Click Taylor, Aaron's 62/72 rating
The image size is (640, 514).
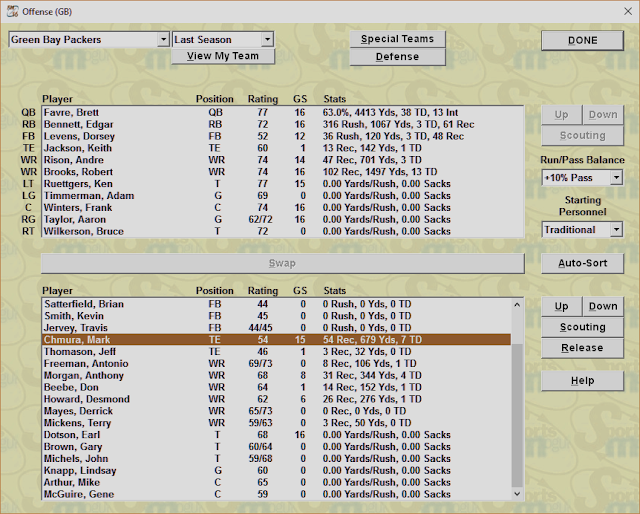[x=260, y=219]
